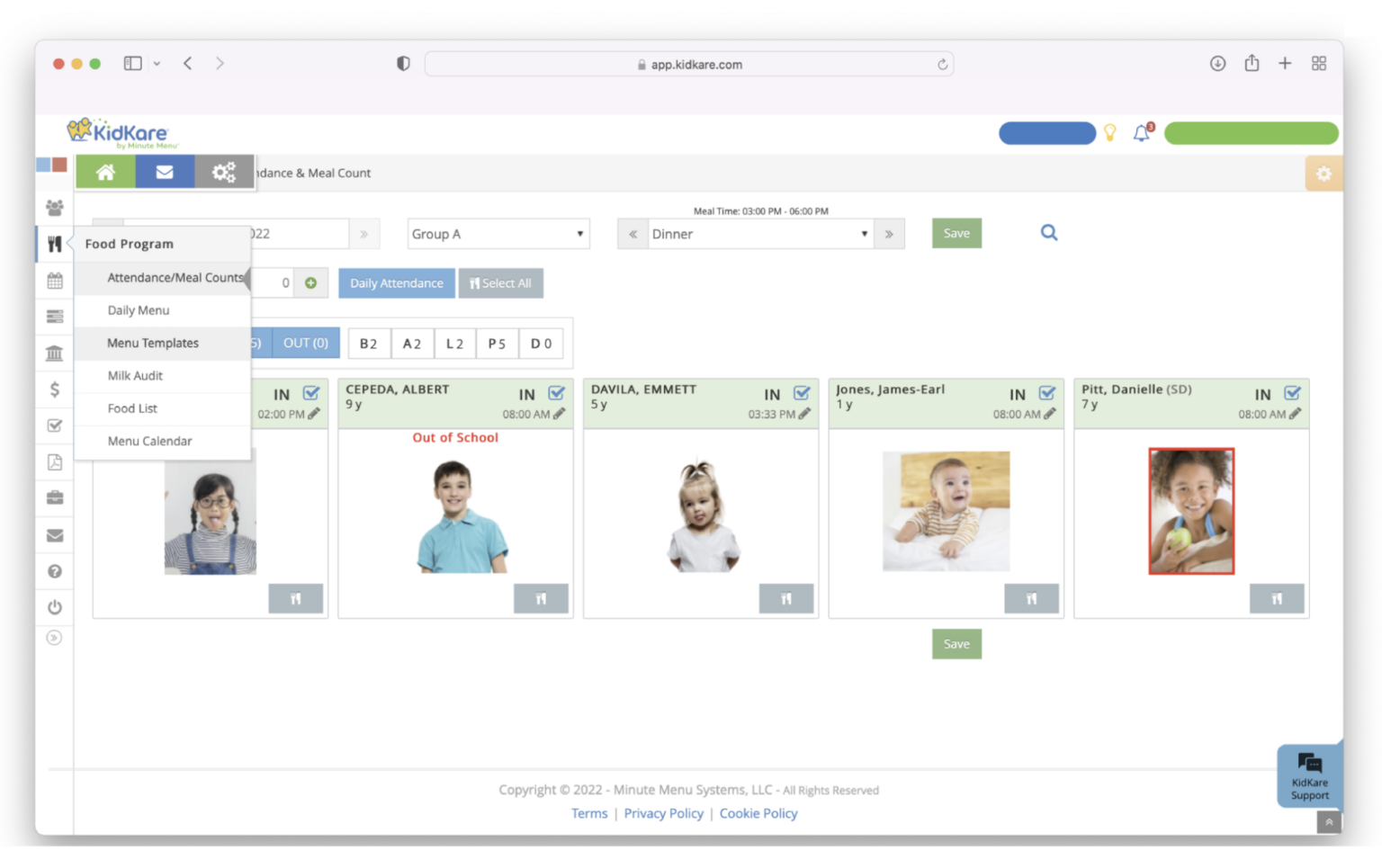Image resolution: width=1382 pixels, height=868 pixels.
Task: Uncheck IN for Jones, James-Earl
Action: [x=1046, y=393]
